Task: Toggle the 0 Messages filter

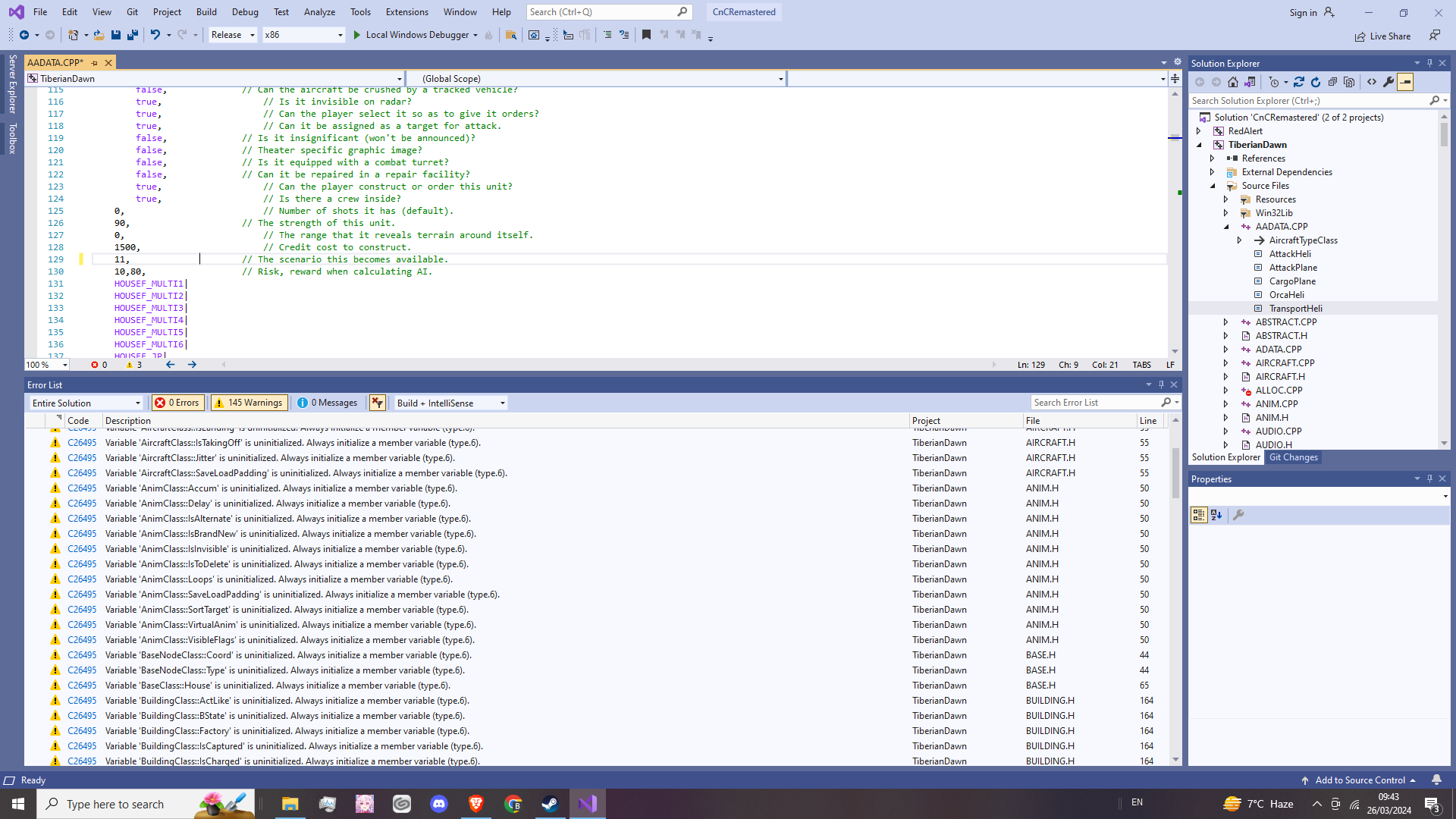Action: 328,403
